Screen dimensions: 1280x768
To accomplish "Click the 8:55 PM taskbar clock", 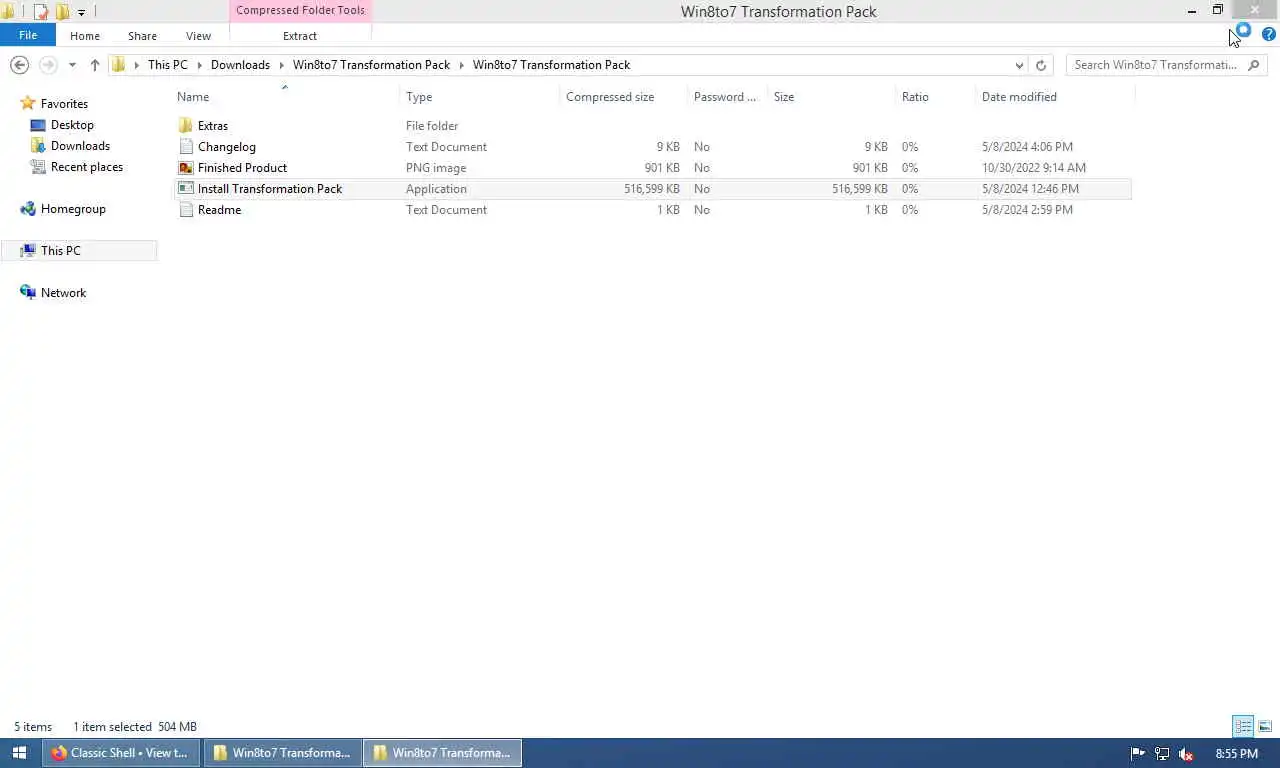I will point(1237,754).
